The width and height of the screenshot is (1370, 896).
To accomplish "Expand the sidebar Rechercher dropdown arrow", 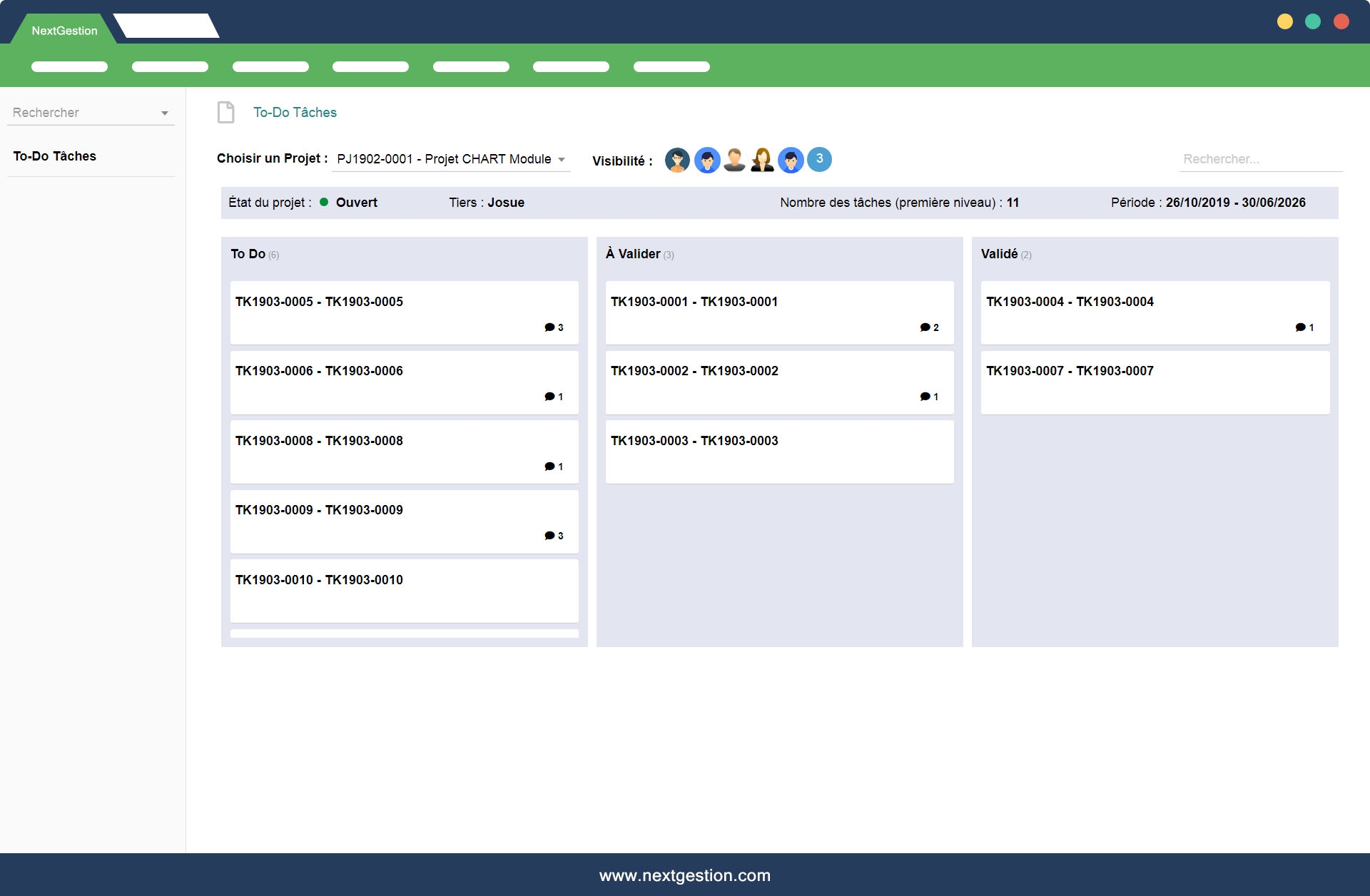I will 165,113.
